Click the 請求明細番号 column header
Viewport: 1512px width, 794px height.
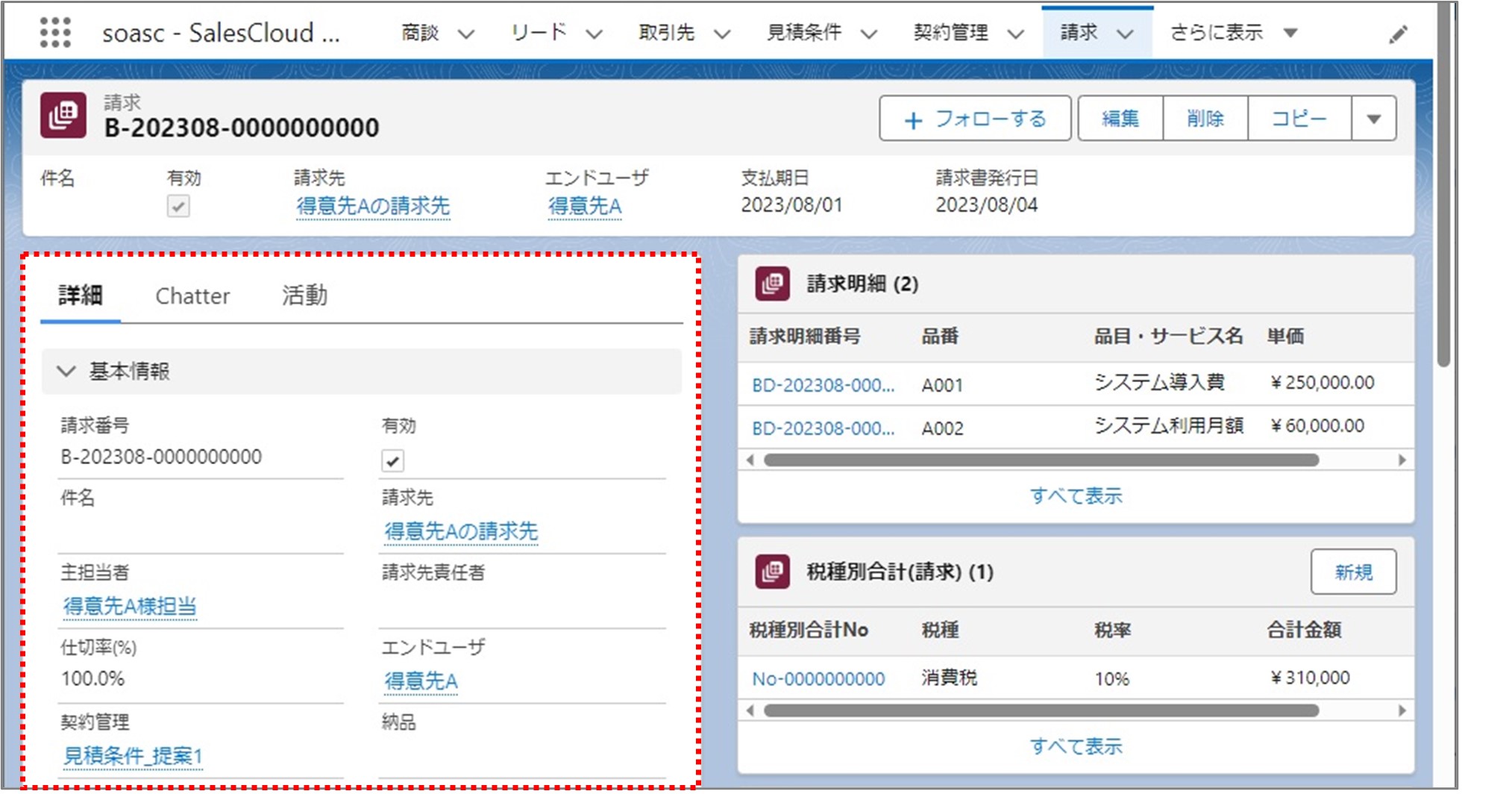pos(805,337)
